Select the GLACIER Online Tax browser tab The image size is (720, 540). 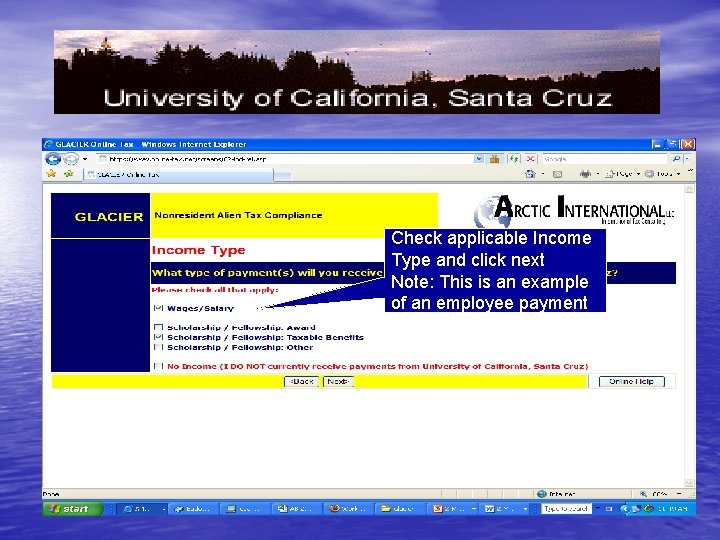pyautogui.click(x=179, y=174)
